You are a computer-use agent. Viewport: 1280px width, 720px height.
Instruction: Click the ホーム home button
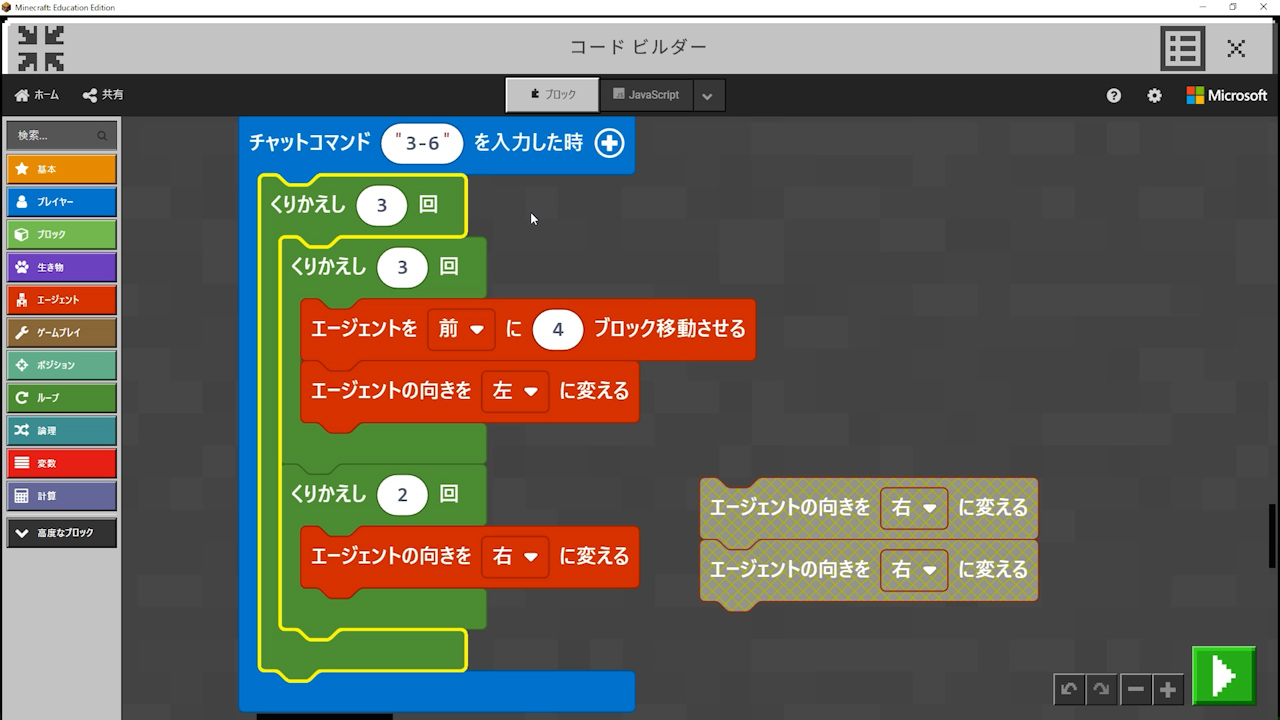click(x=37, y=95)
